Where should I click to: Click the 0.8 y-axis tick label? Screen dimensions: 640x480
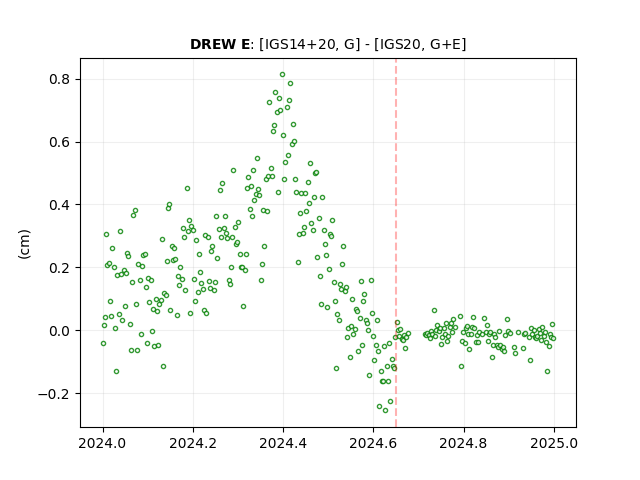(x=60, y=79)
